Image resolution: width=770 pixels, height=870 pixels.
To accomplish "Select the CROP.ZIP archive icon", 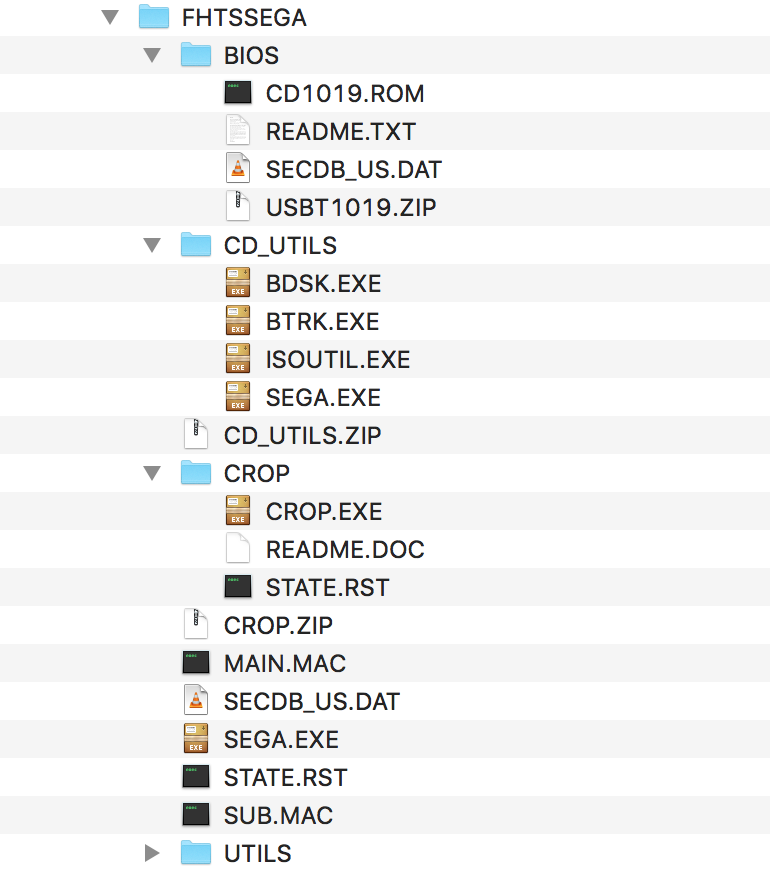I will pos(196,625).
